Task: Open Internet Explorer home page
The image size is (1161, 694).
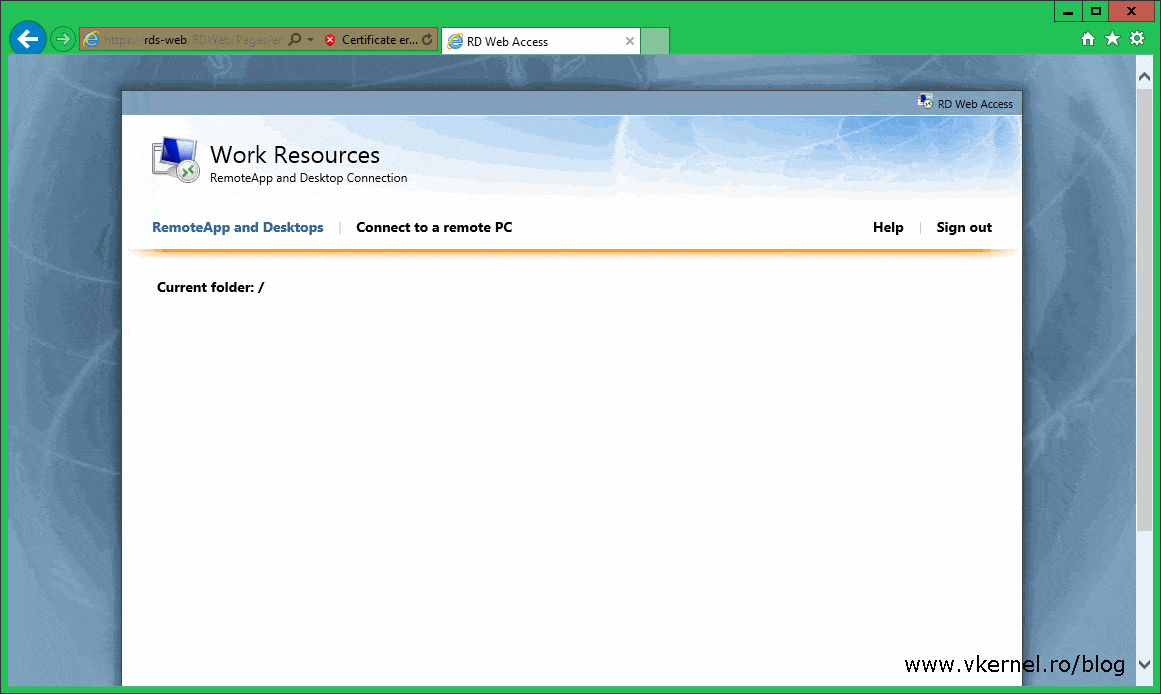Action: pos(1087,38)
